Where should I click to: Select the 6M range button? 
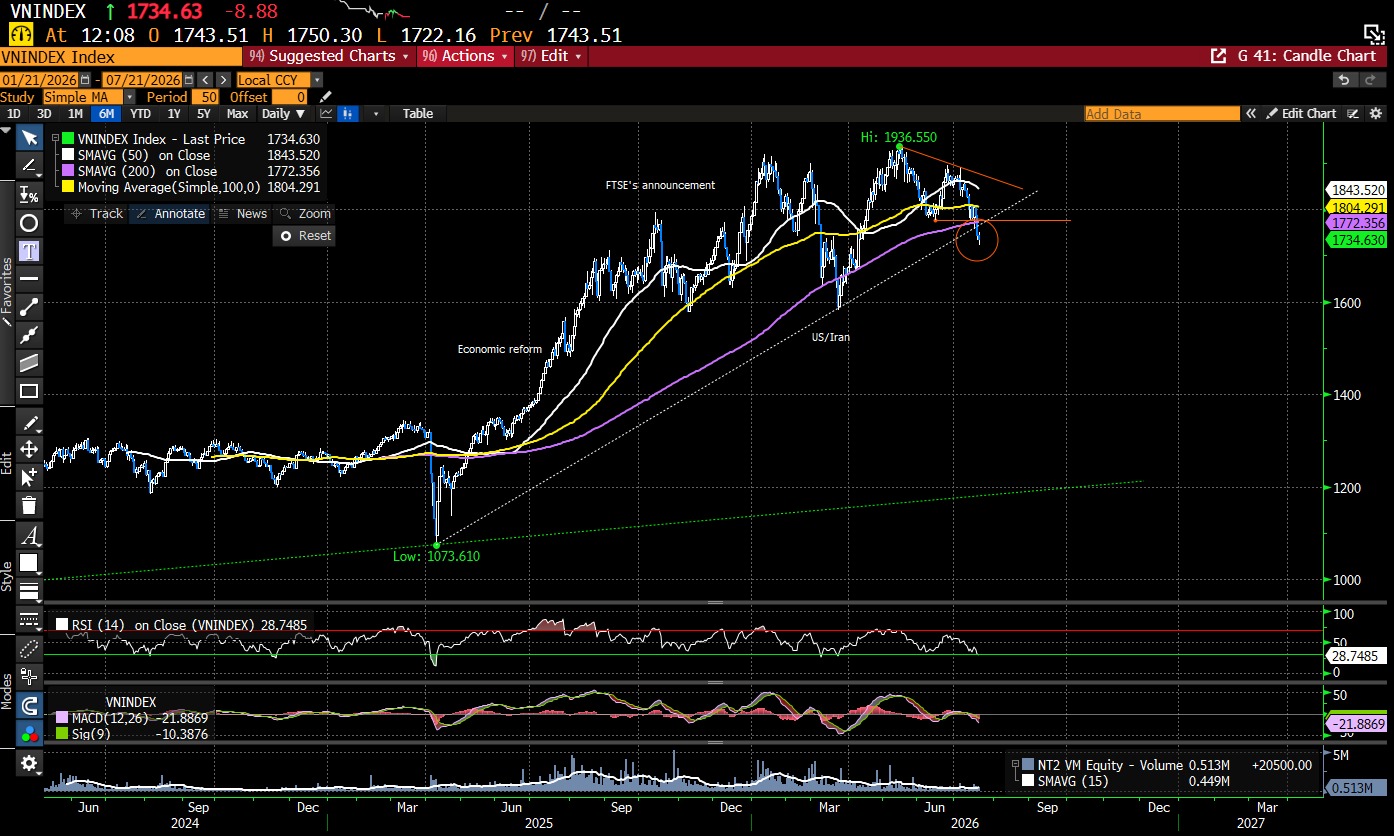click(x=105, y=113)
